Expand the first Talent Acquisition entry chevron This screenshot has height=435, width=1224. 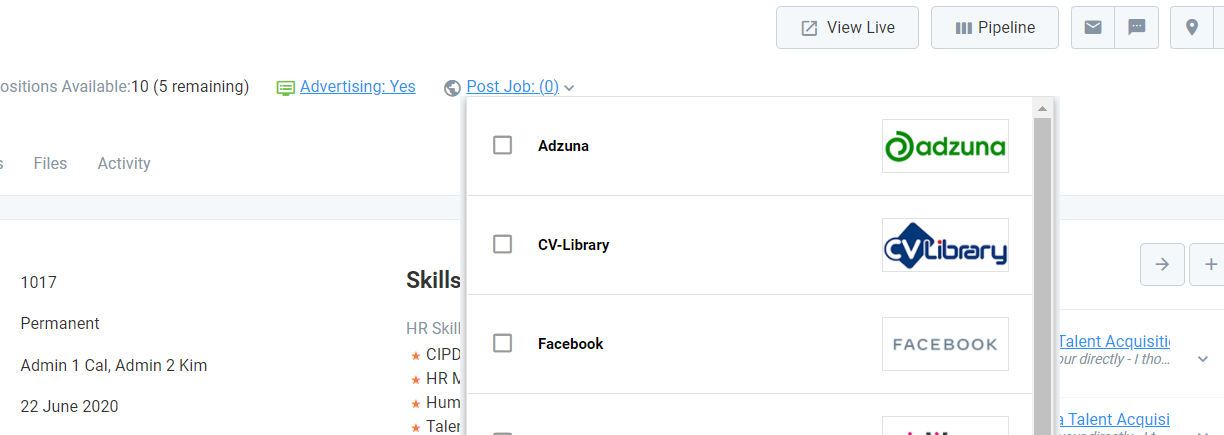pyautogui.click(x=1203, y=359)
